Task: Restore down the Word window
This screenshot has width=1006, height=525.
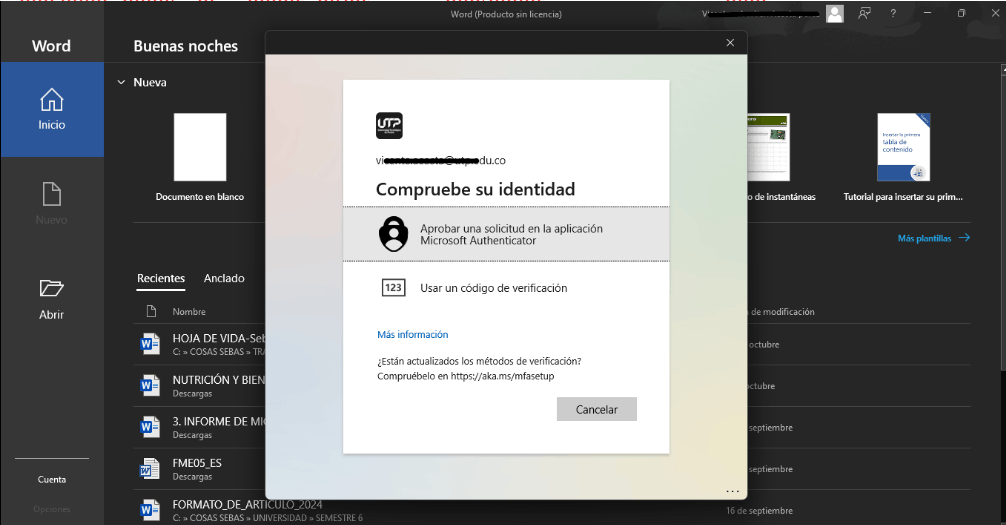Action: pos(961,13)
